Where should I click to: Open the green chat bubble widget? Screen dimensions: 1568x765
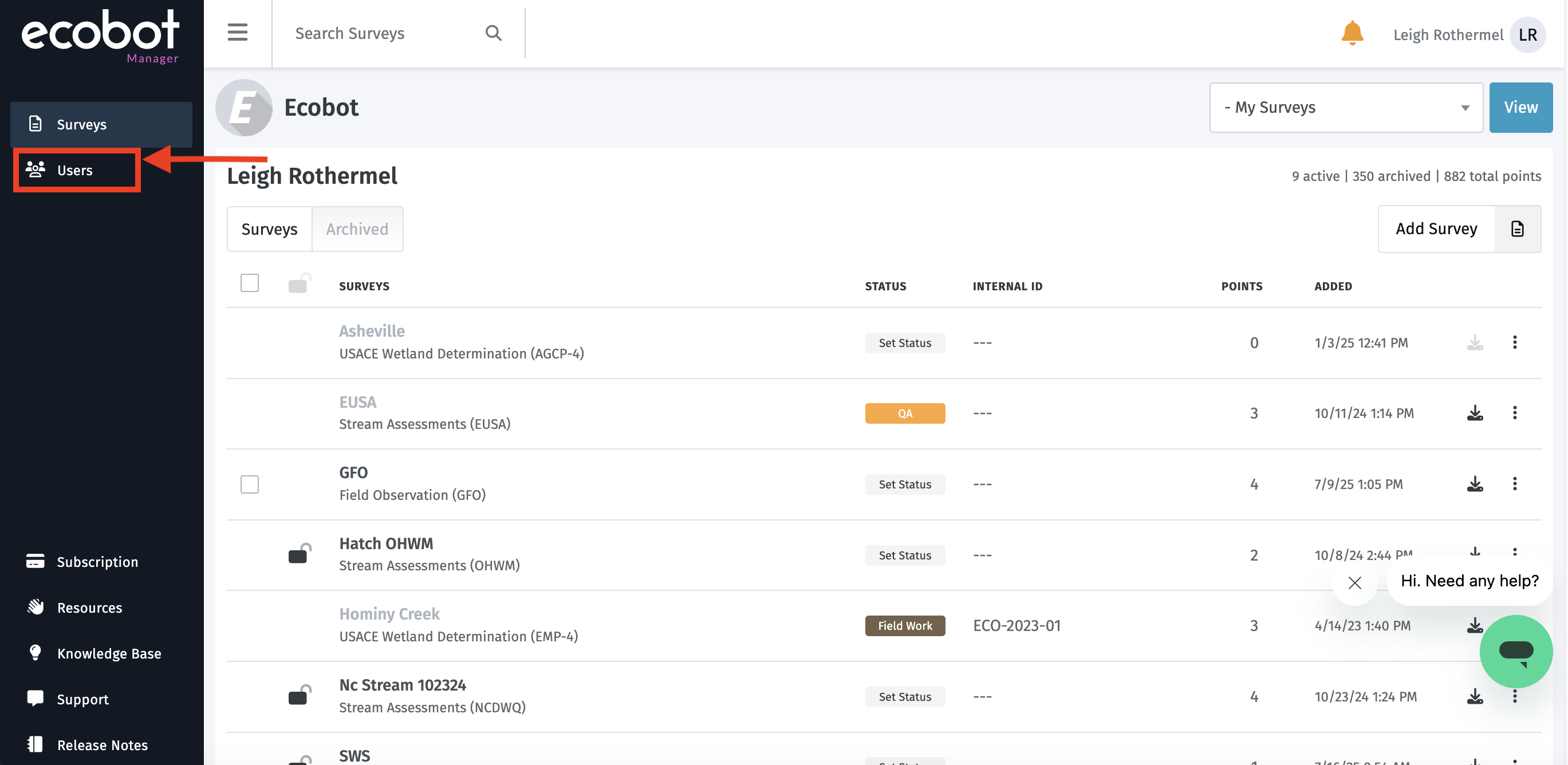(x=1516, y=651)
